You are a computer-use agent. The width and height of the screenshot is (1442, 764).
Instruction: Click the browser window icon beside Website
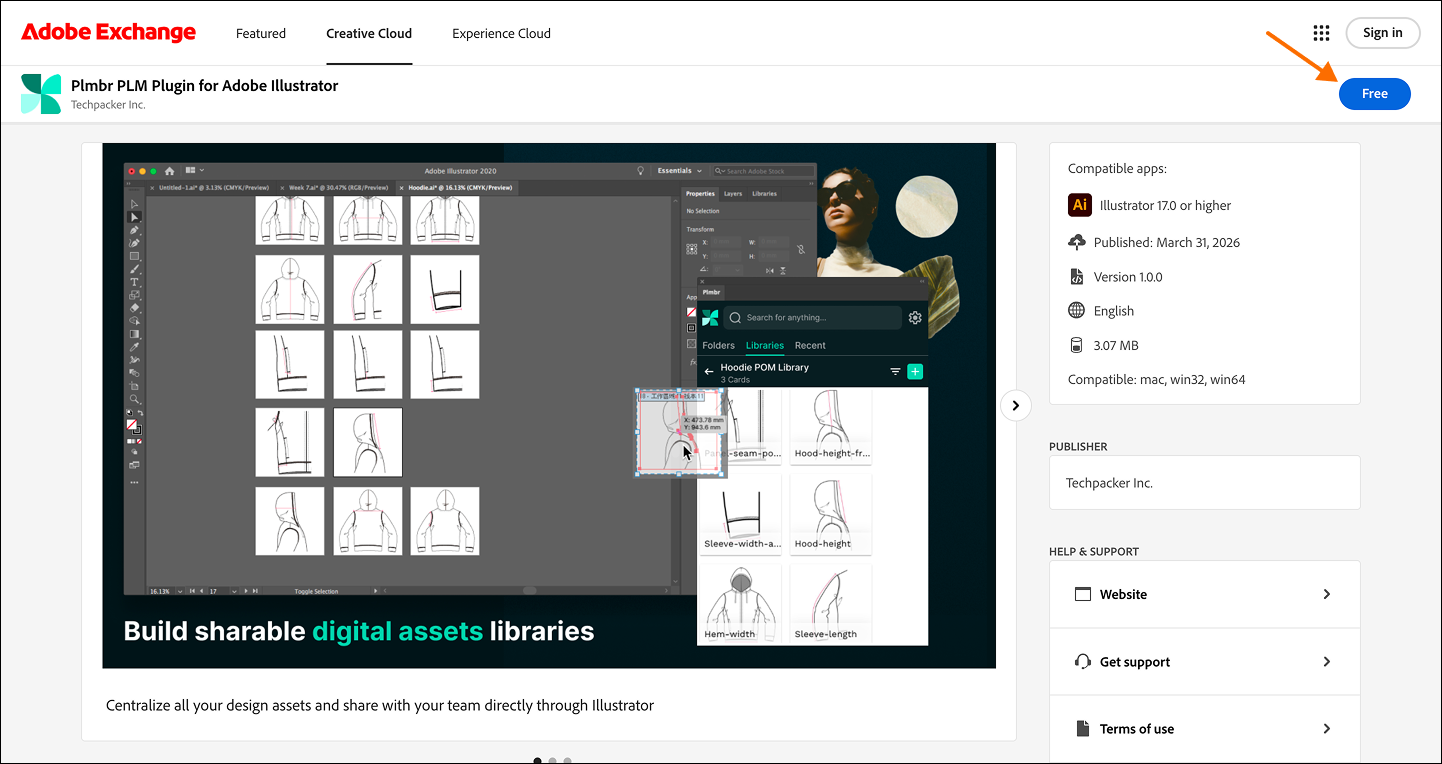1083,593
